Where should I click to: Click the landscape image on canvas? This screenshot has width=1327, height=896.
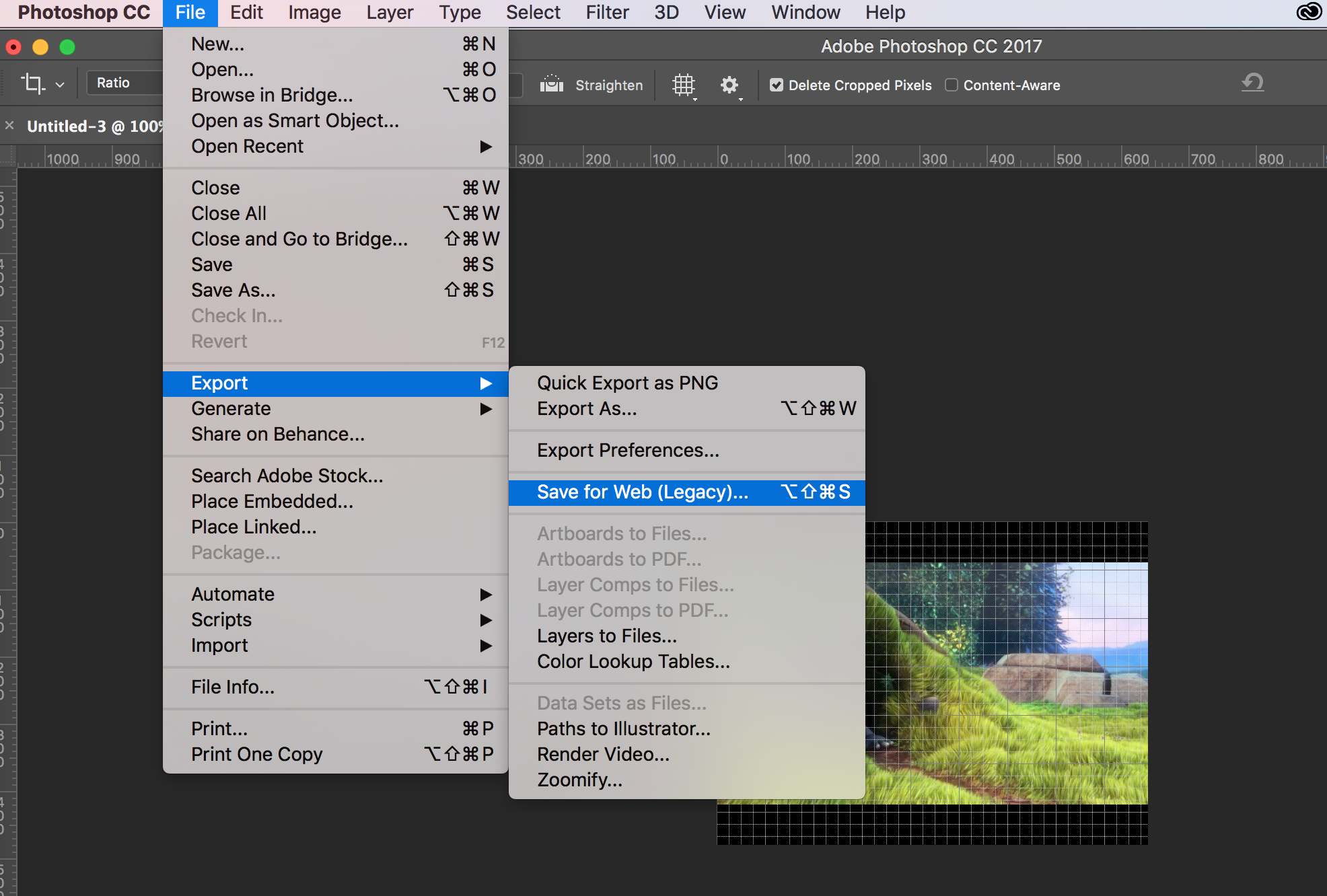[1006, 683]
